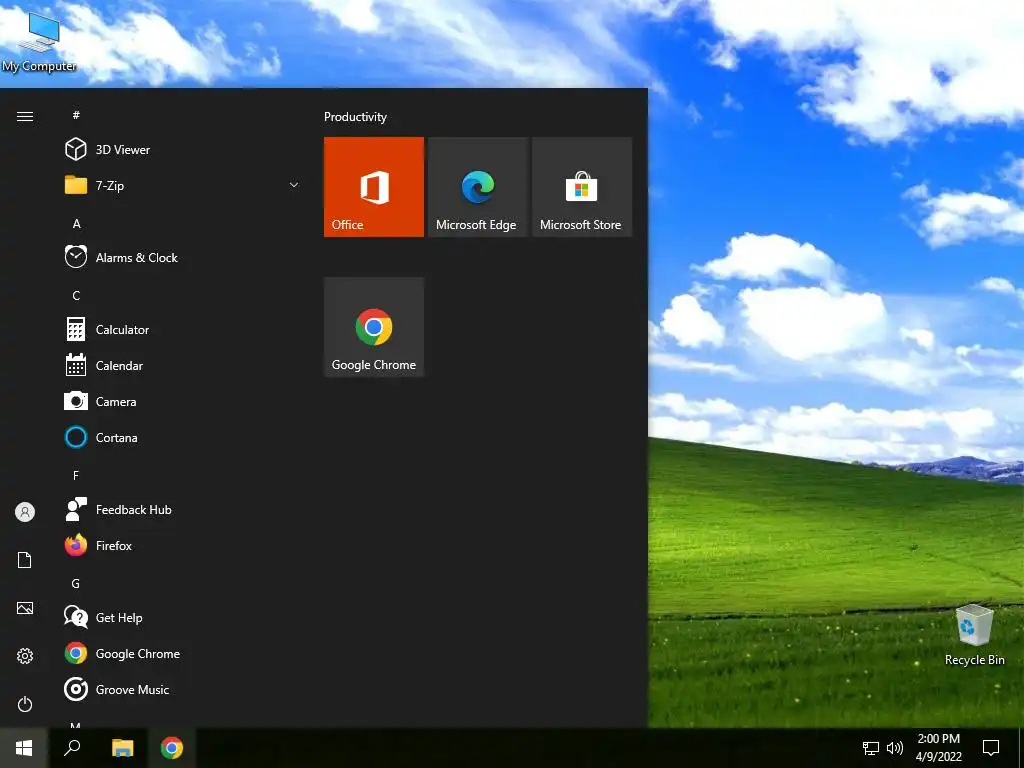Open the Action Center notifications icon
1024x768 pixels.
(x=991, y=748)
